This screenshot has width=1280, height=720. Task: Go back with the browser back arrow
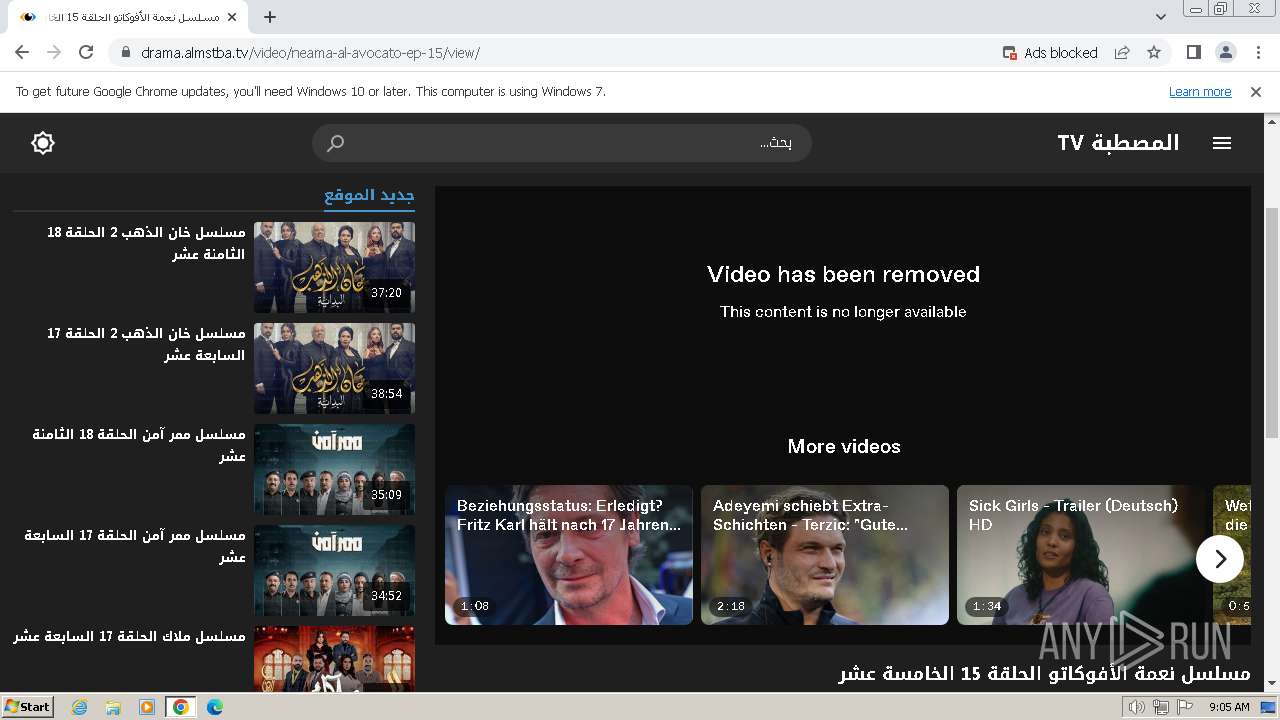[22, 52]
